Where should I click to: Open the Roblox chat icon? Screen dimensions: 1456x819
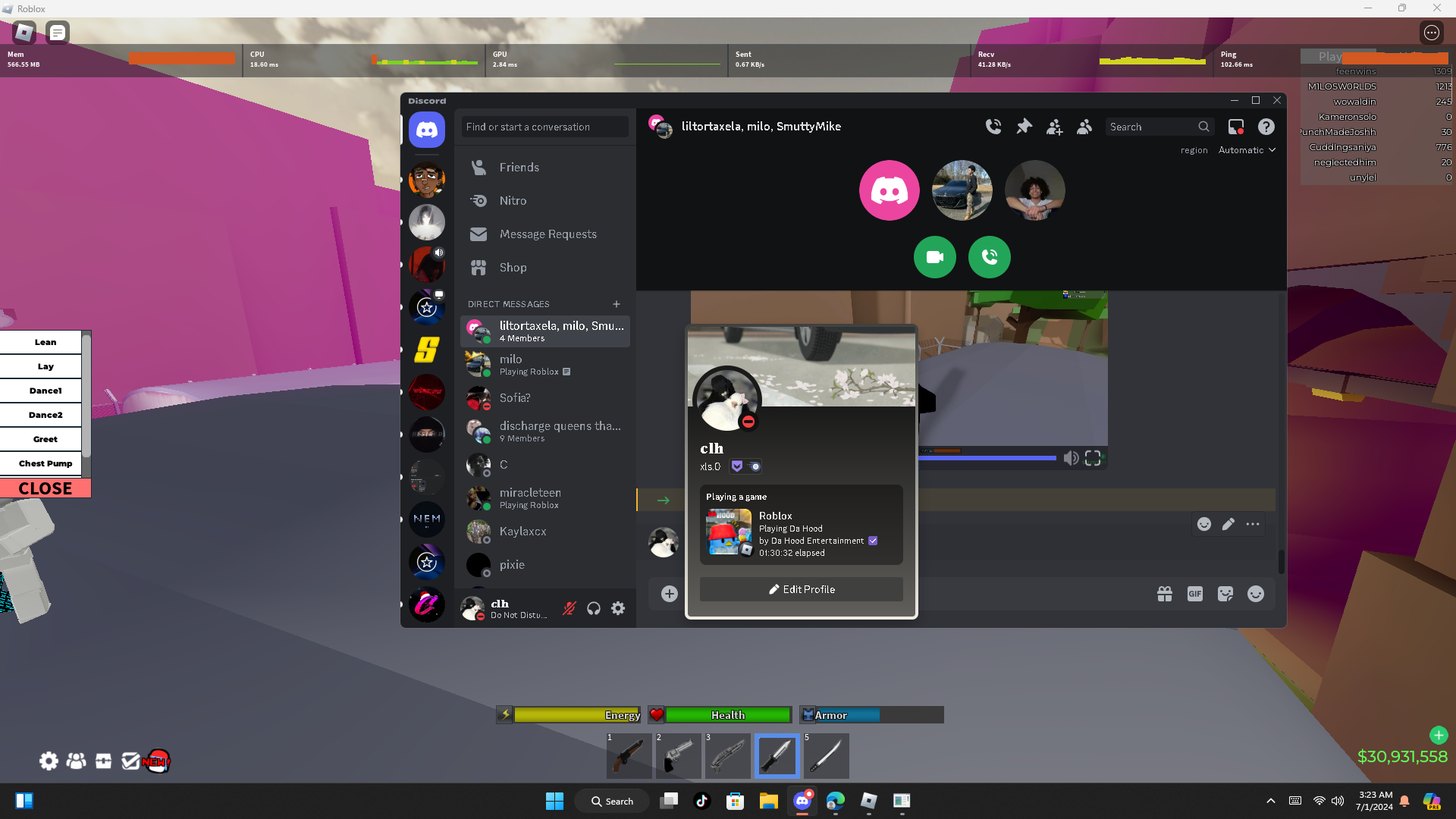[58, 33]
